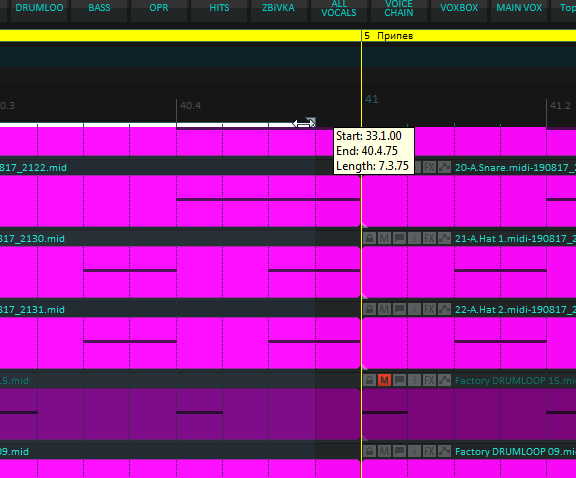Select item titled 20-A.Snare.midi-190817
Viewport: 576px width, 478px height.
[514, 168]
